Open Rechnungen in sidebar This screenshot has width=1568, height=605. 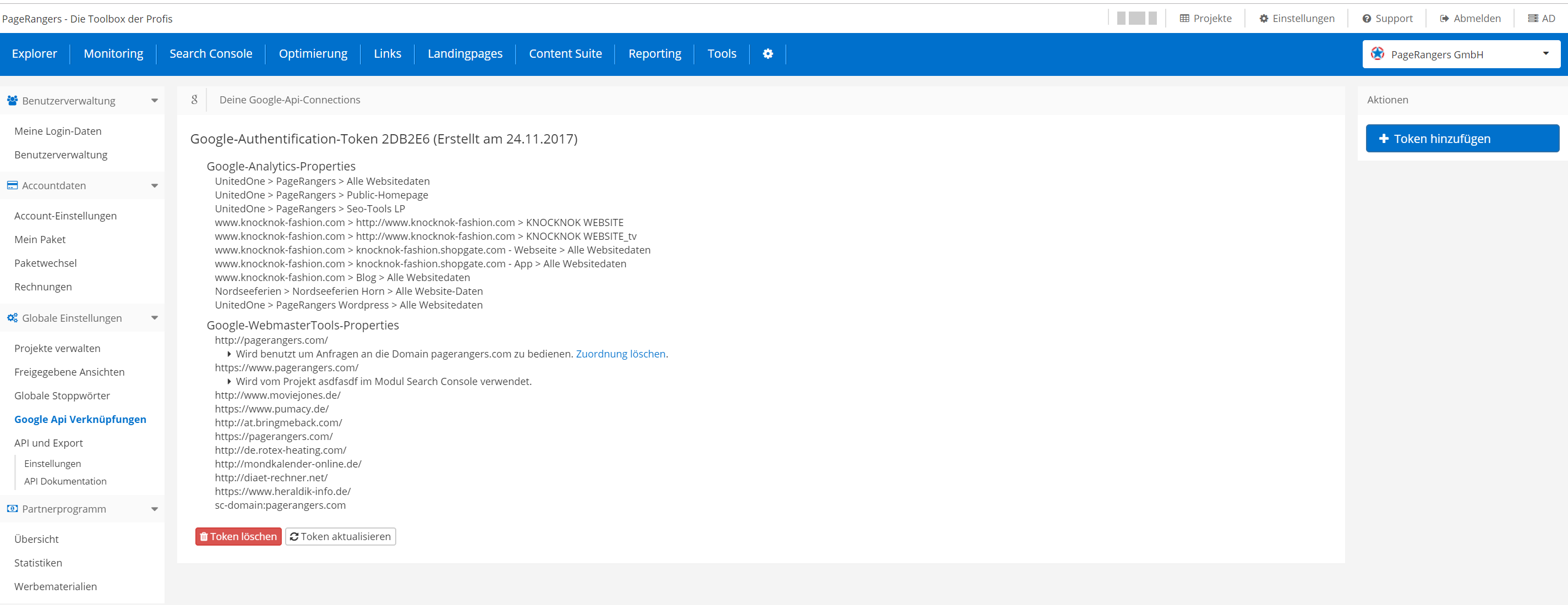42,287
